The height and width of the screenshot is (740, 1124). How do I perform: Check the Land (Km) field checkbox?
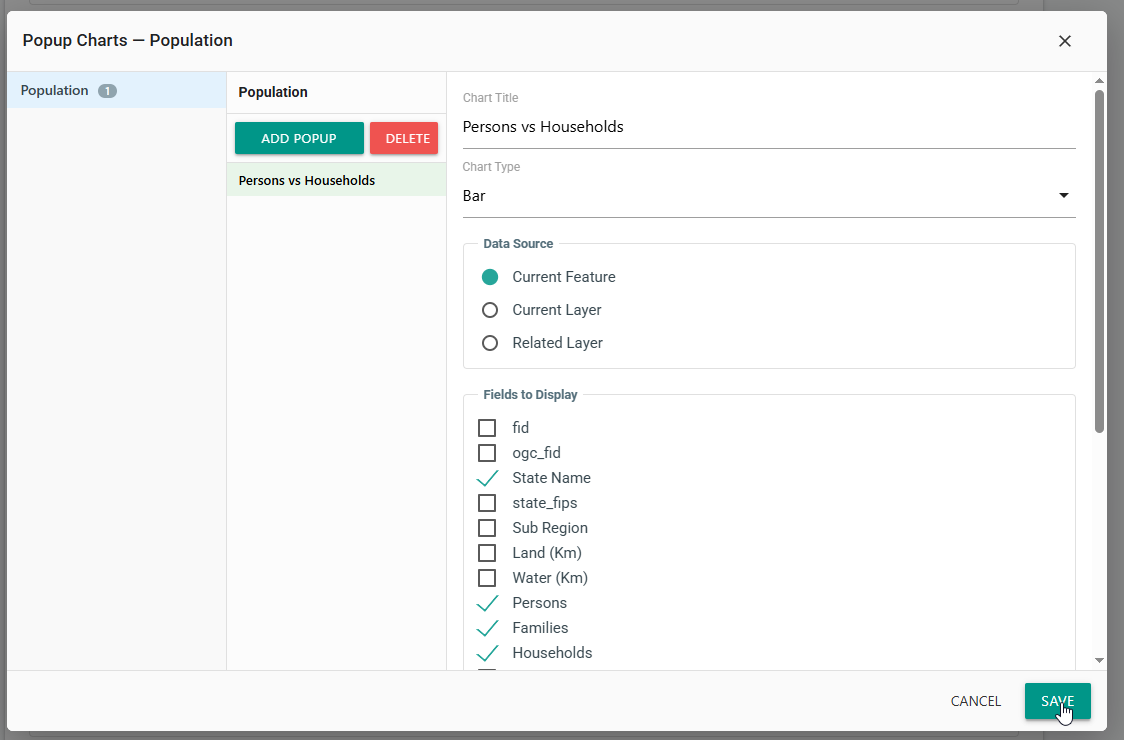pyautogui.click(x=487, y=553)
